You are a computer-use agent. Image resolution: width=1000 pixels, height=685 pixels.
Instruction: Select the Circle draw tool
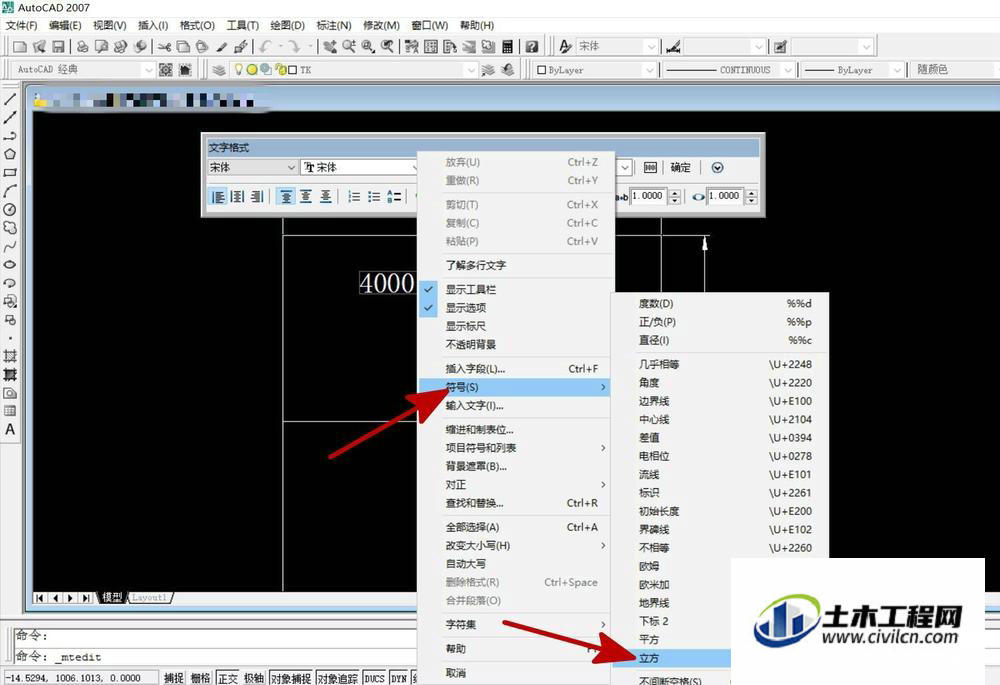[x=10, y=209]
